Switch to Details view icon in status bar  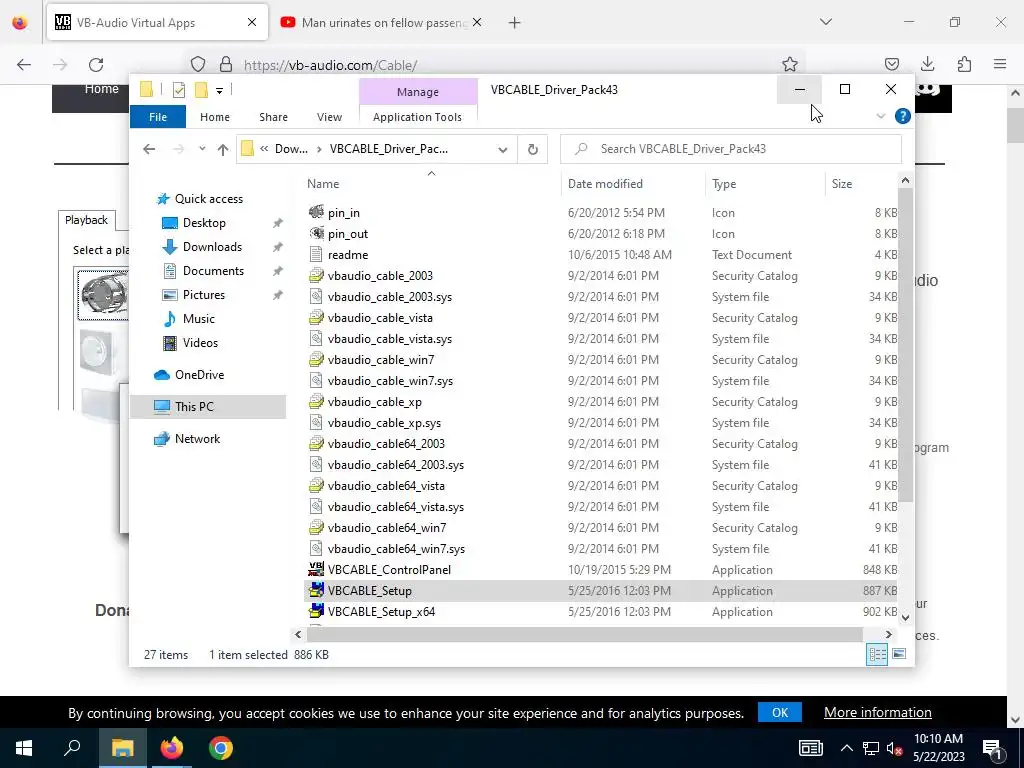pyautogui.click(x=877, y=654)
